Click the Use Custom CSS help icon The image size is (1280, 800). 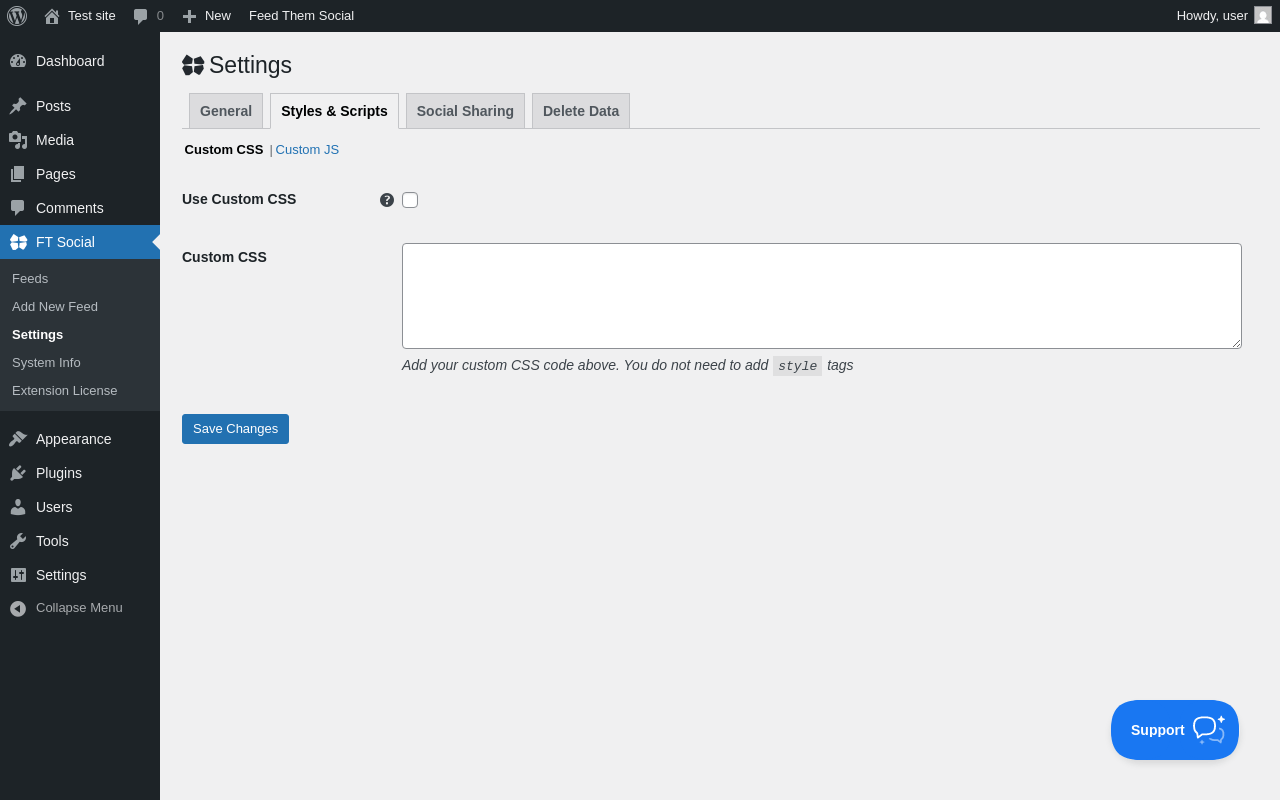point(387,200)
